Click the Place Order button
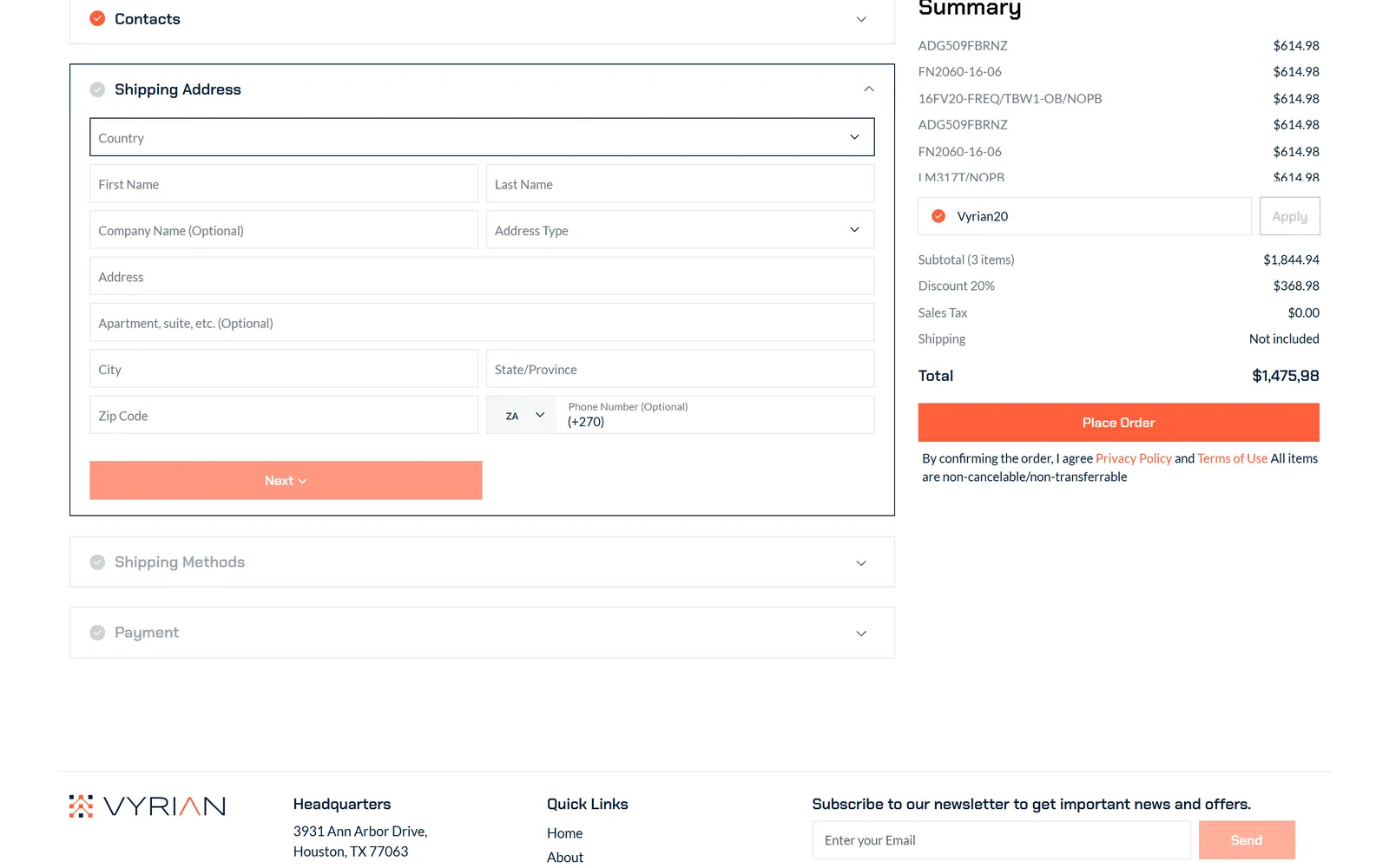 (1118, 423)
